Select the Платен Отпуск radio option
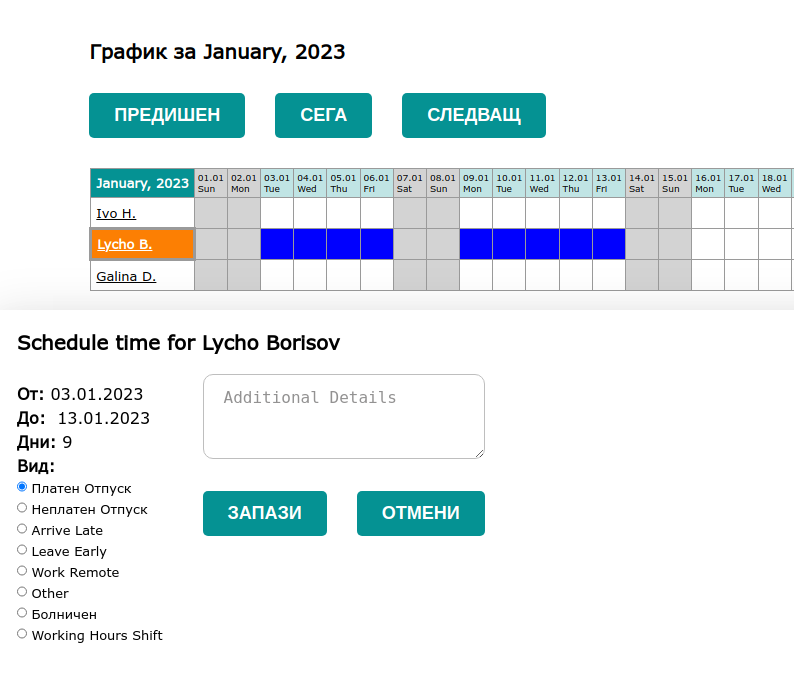 coord(22,487)
